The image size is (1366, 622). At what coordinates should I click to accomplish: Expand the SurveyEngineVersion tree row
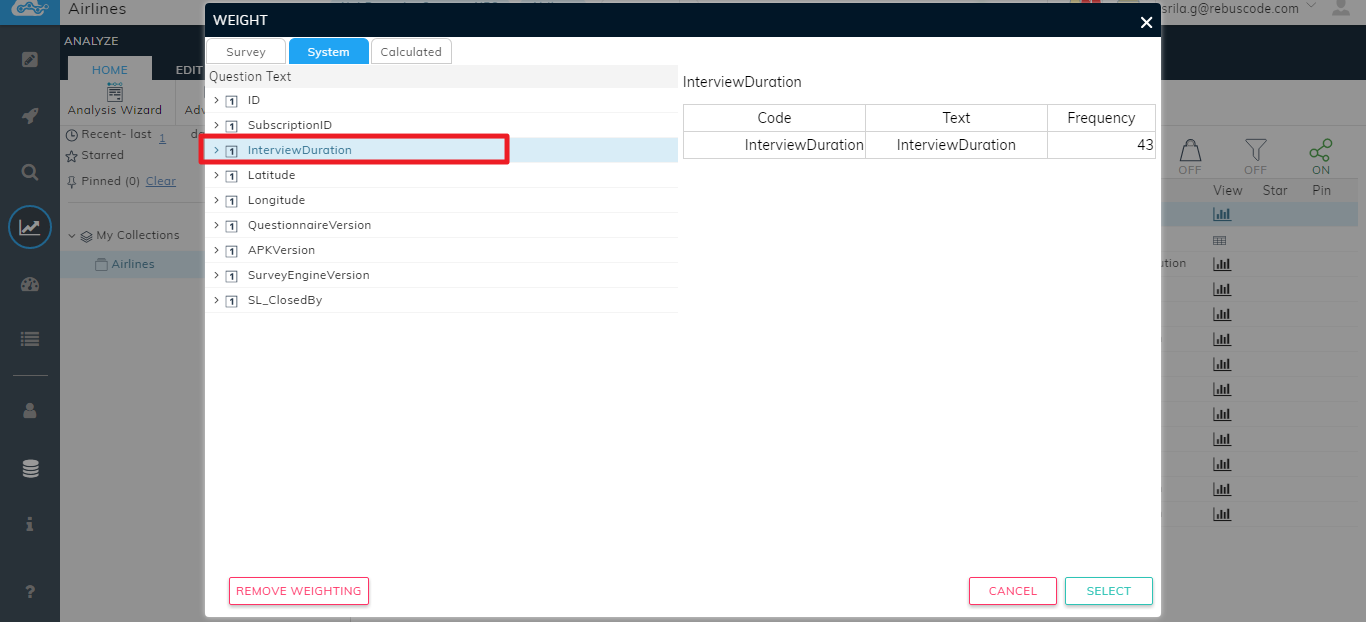point(216,275)
